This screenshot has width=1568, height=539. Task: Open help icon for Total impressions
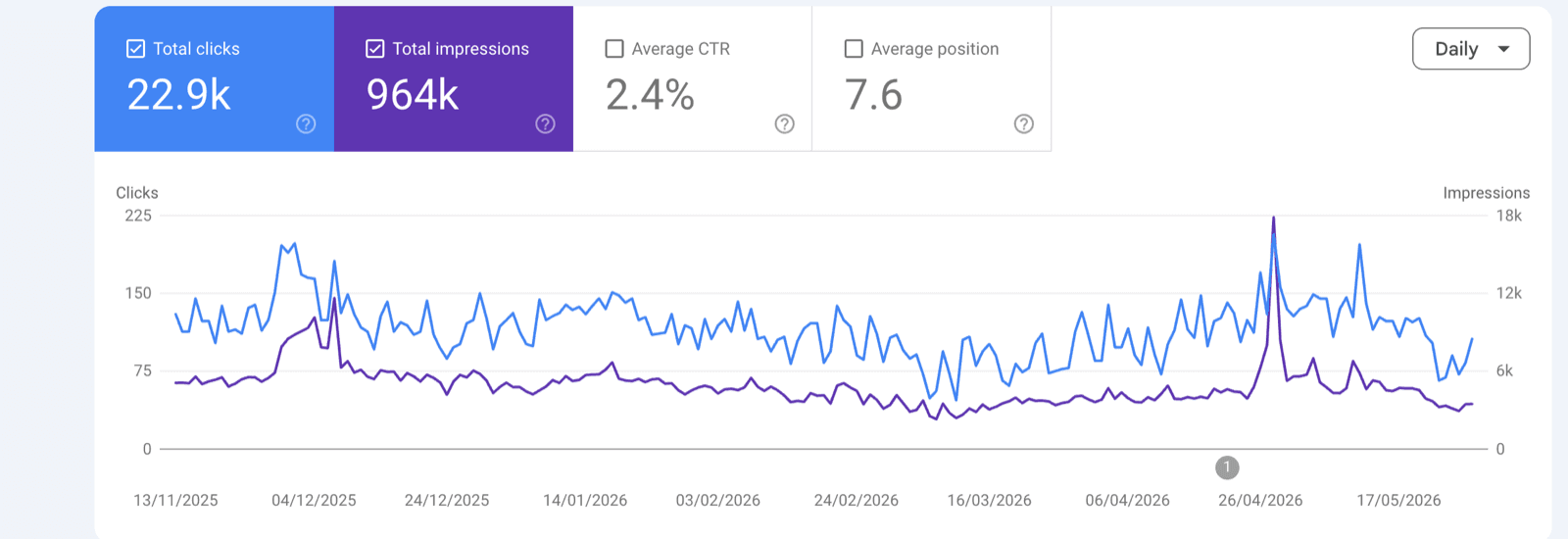(x=545, y=123)
